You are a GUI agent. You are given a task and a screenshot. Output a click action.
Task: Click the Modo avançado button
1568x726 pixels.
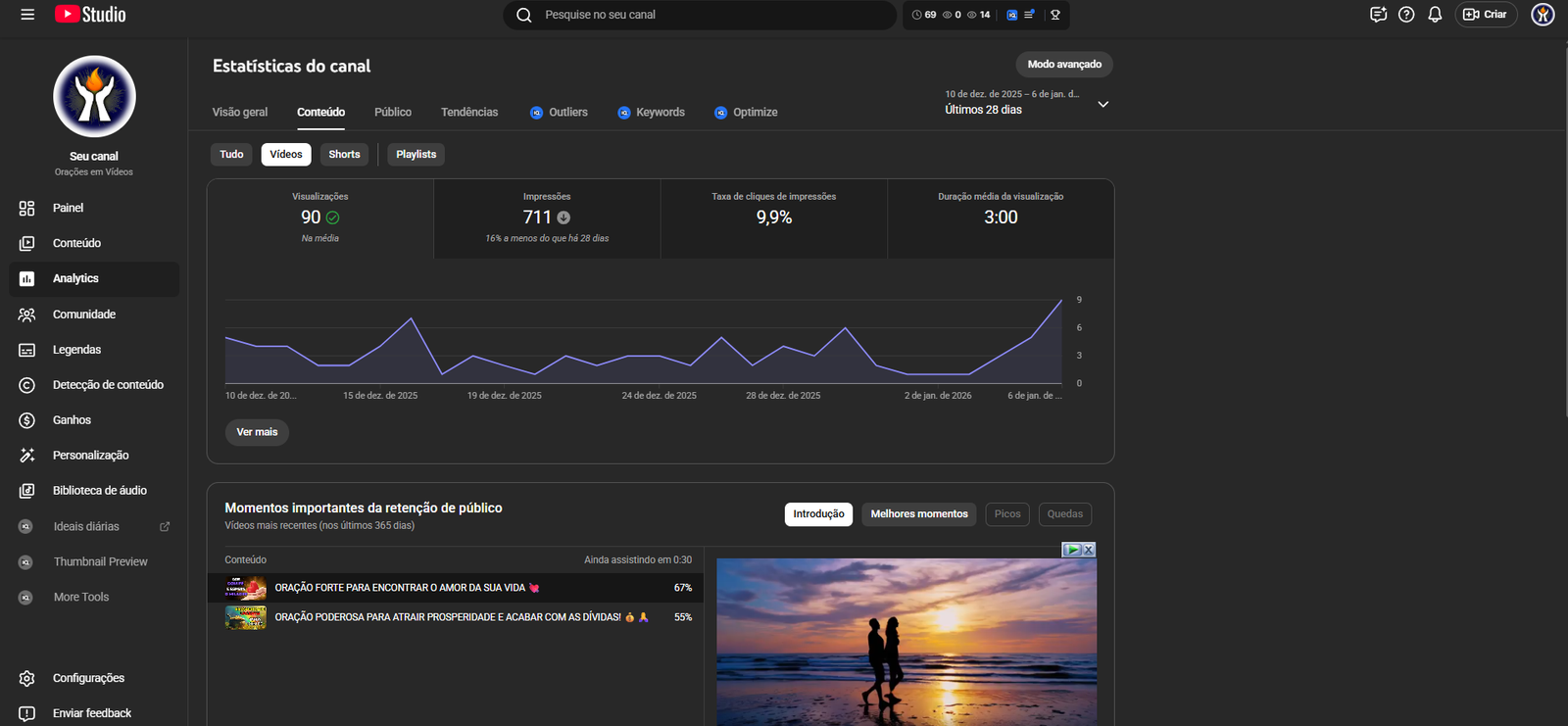click(x=1063, y=65)
